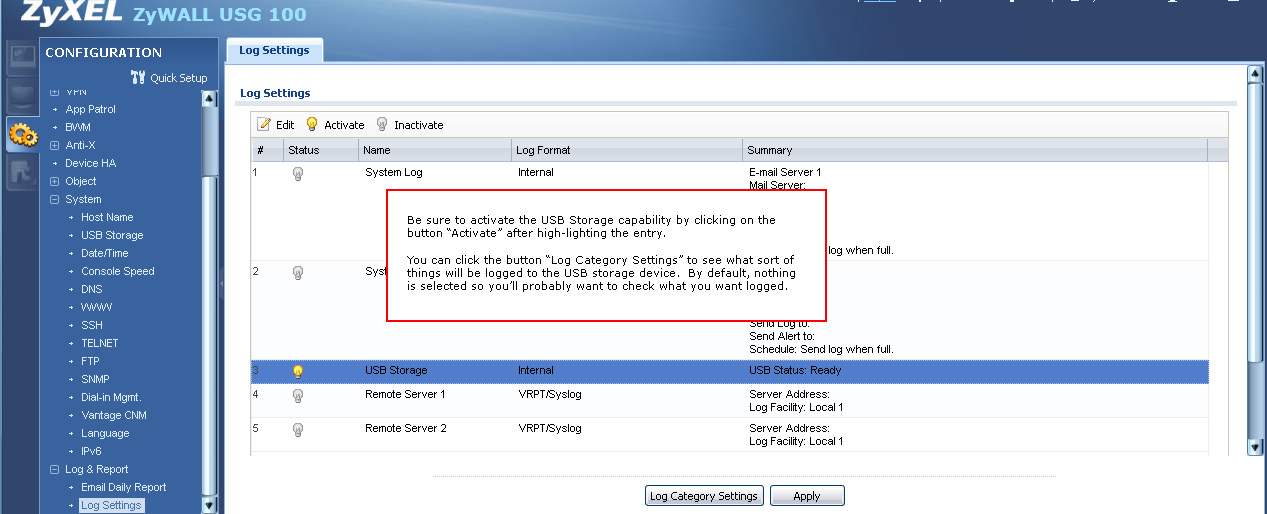The image size is (1267, 514).
Task: Open Device HA in the navigation tree
Action: (90, 163)
